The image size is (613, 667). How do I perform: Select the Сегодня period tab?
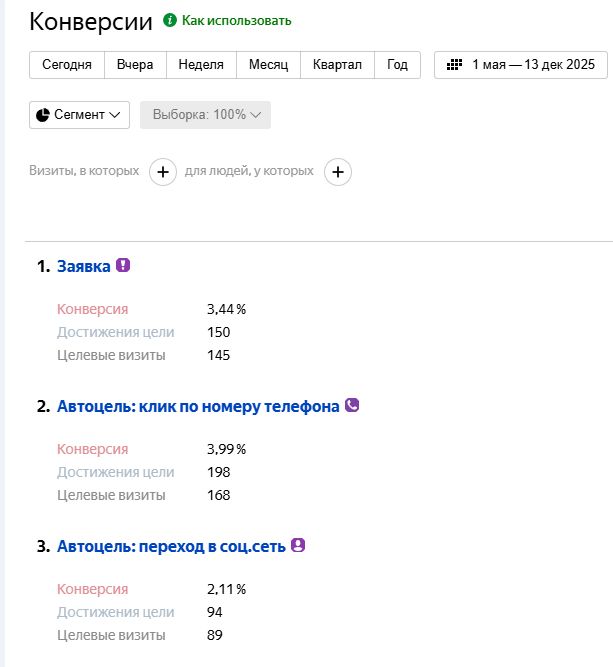[67, 65]
